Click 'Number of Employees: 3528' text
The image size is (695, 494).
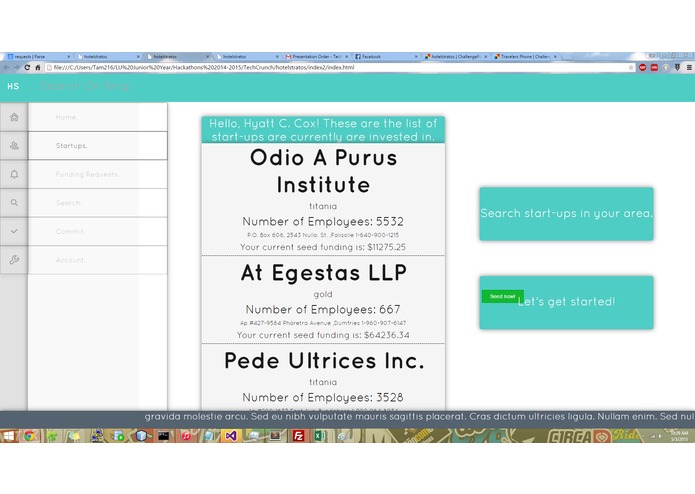coord(323,397)
